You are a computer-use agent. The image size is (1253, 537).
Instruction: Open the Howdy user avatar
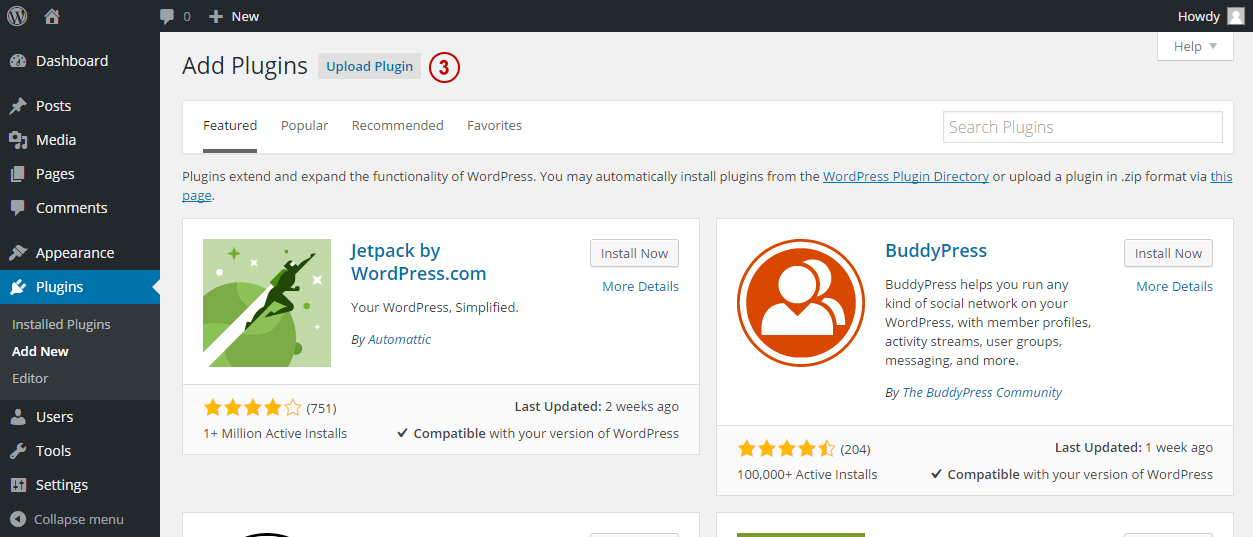[x=1236, y=16]
